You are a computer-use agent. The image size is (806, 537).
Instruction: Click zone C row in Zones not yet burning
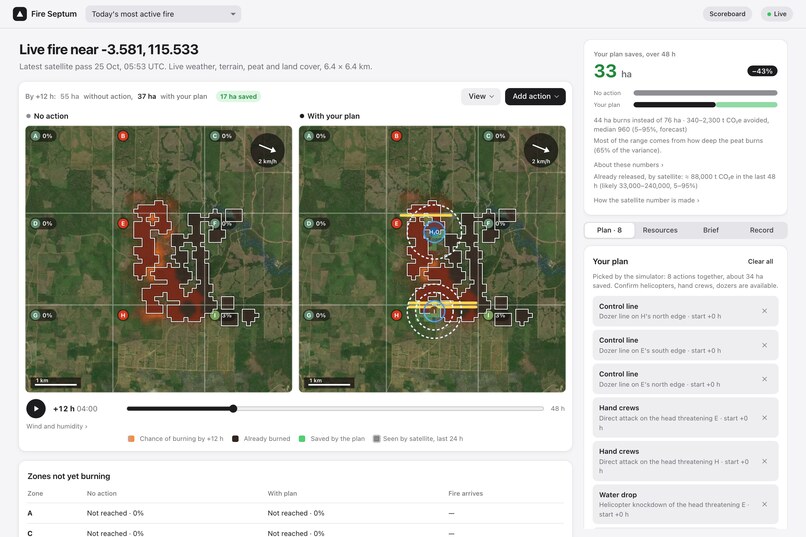click(x=296, y=532)
